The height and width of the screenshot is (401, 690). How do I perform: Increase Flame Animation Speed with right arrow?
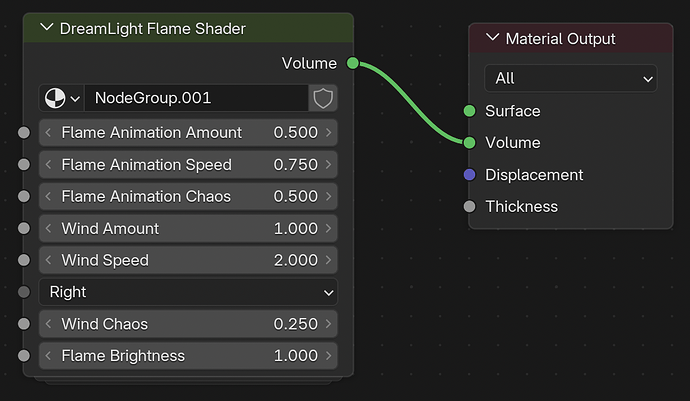click(328, 165)
